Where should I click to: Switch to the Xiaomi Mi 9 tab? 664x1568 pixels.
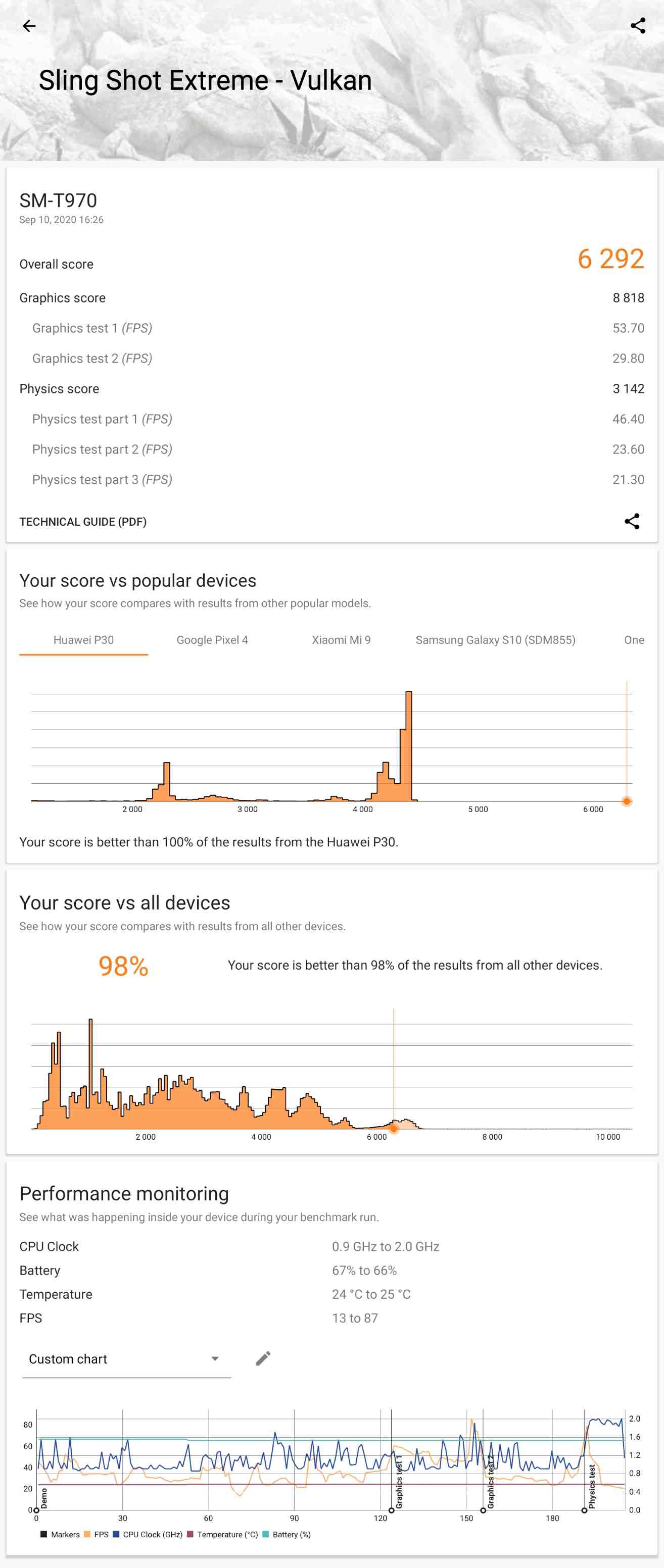pyautogui.click(x=341, y=640)
